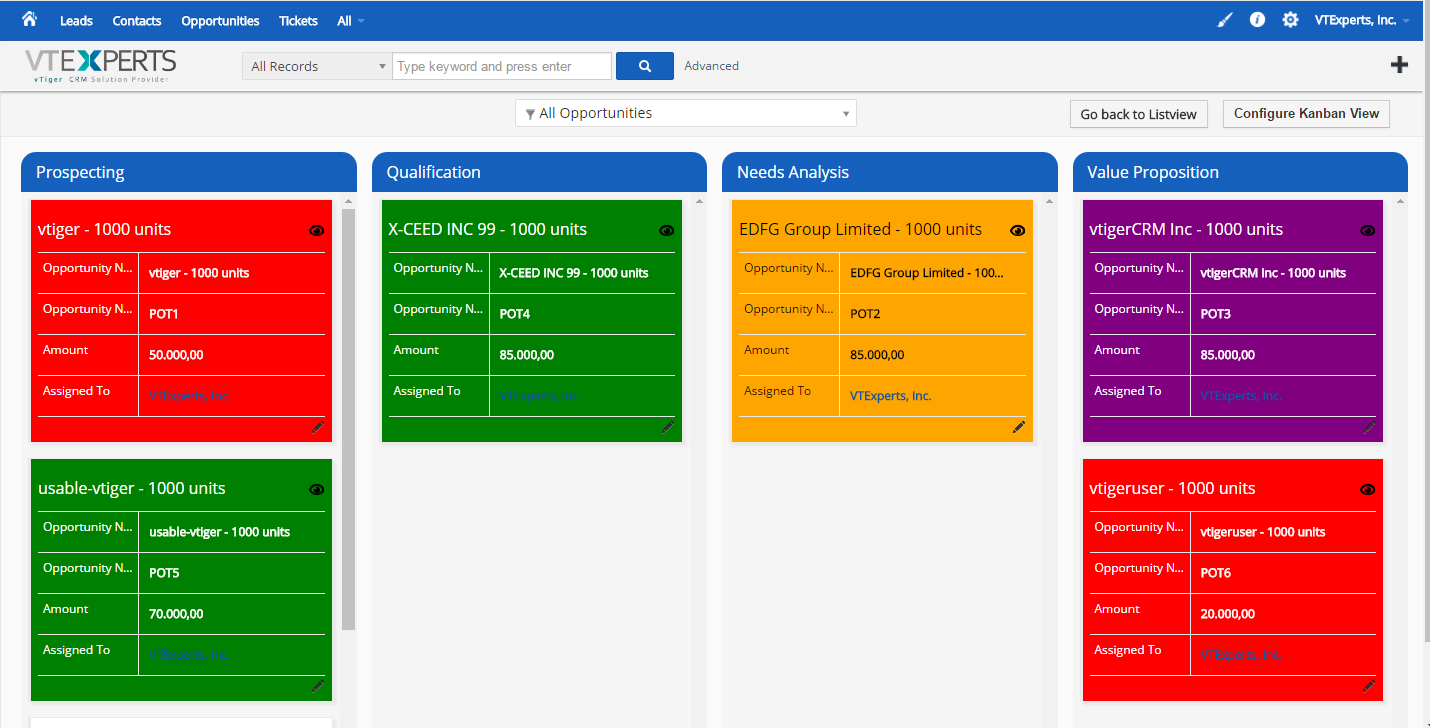Open assigned user link on vtiger card
This screenshot has width=1430, height=728.
click(x=189, y=396)
